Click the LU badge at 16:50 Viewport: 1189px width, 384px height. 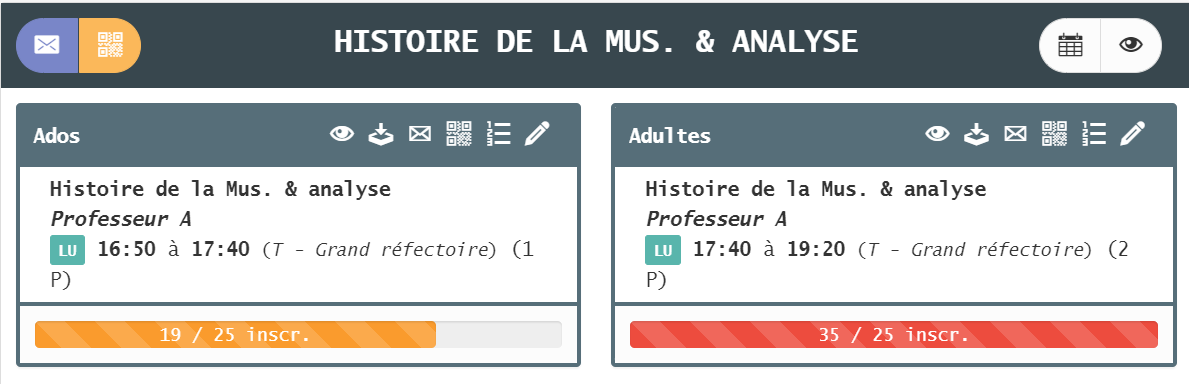[x=67, y=250]
